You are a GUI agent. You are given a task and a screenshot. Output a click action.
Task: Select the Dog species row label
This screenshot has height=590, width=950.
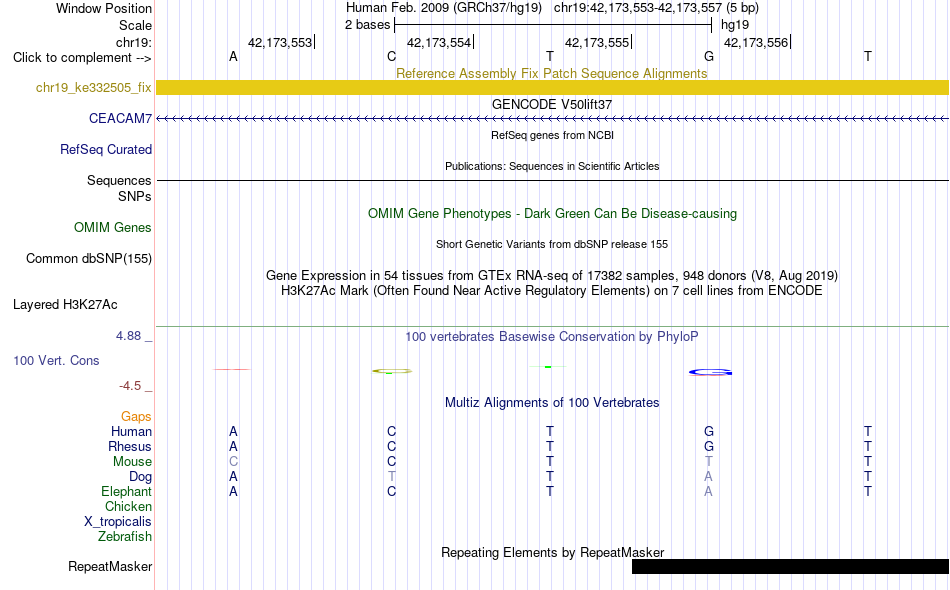point(140,477)
